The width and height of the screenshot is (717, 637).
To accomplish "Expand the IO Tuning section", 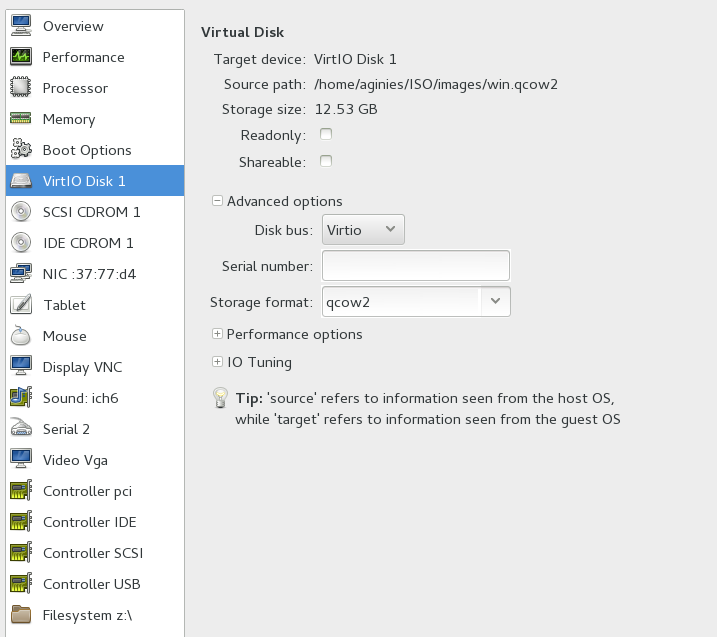I will [x=217, y=362].
